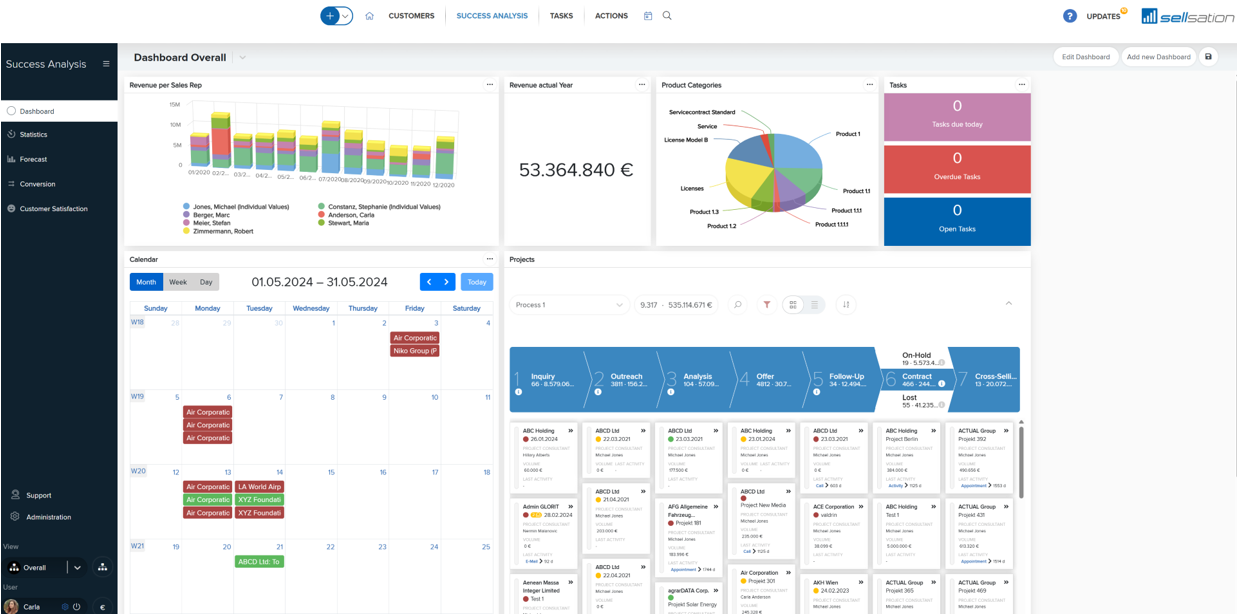Switch projects to card grid view
The height and width of the screenshot is (615, 1240).
pyautogui.click(x=793, y=305)
